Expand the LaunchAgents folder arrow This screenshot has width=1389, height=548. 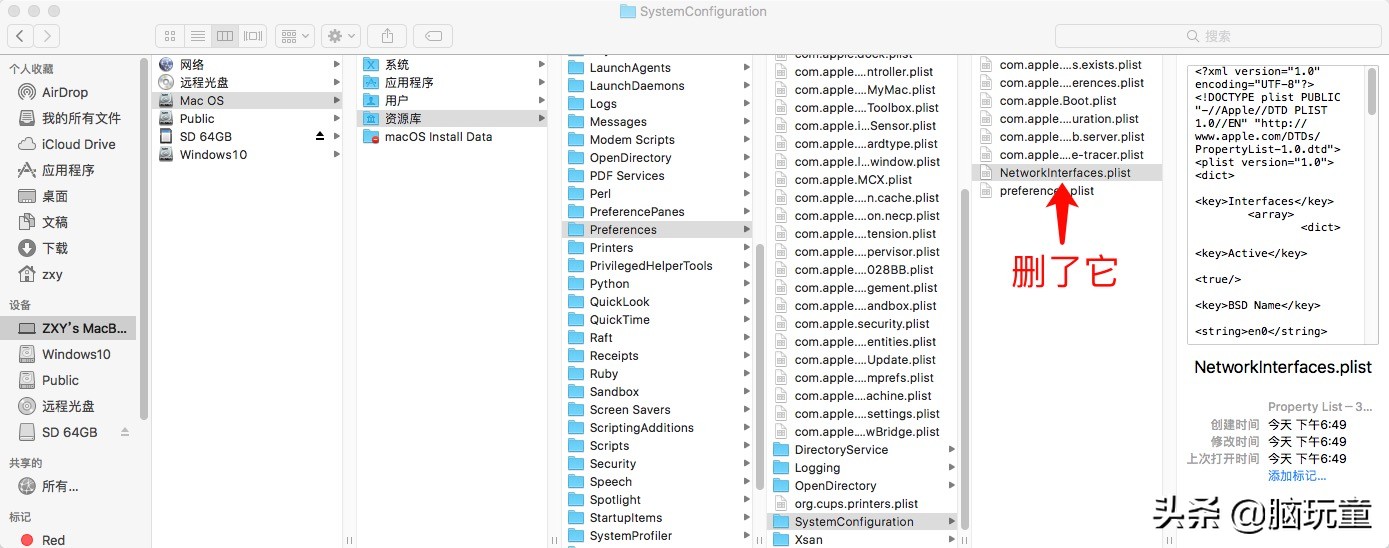pos(747,68)
